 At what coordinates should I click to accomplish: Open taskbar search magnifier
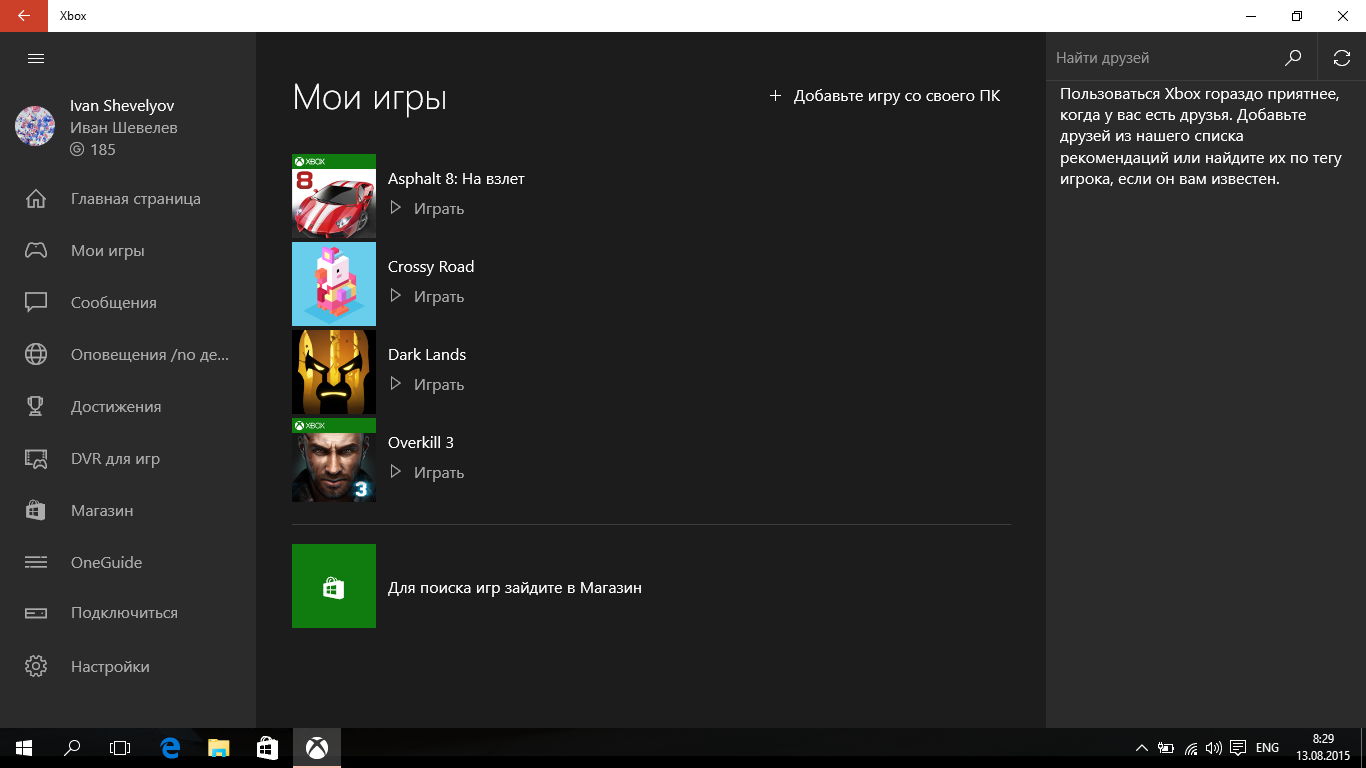pyautogui.click(x=72, y=748)
